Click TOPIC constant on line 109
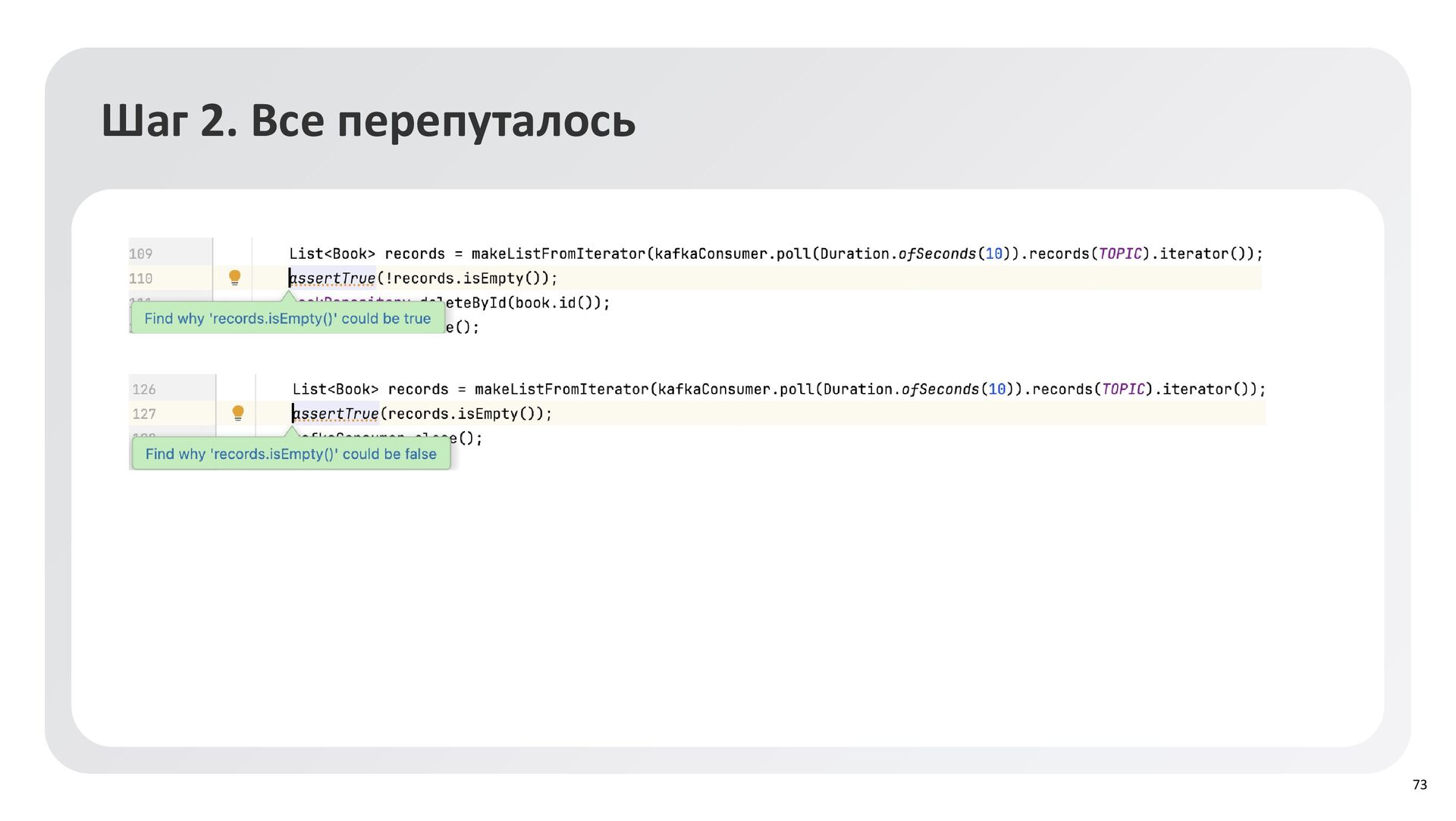 [1119, 254]
